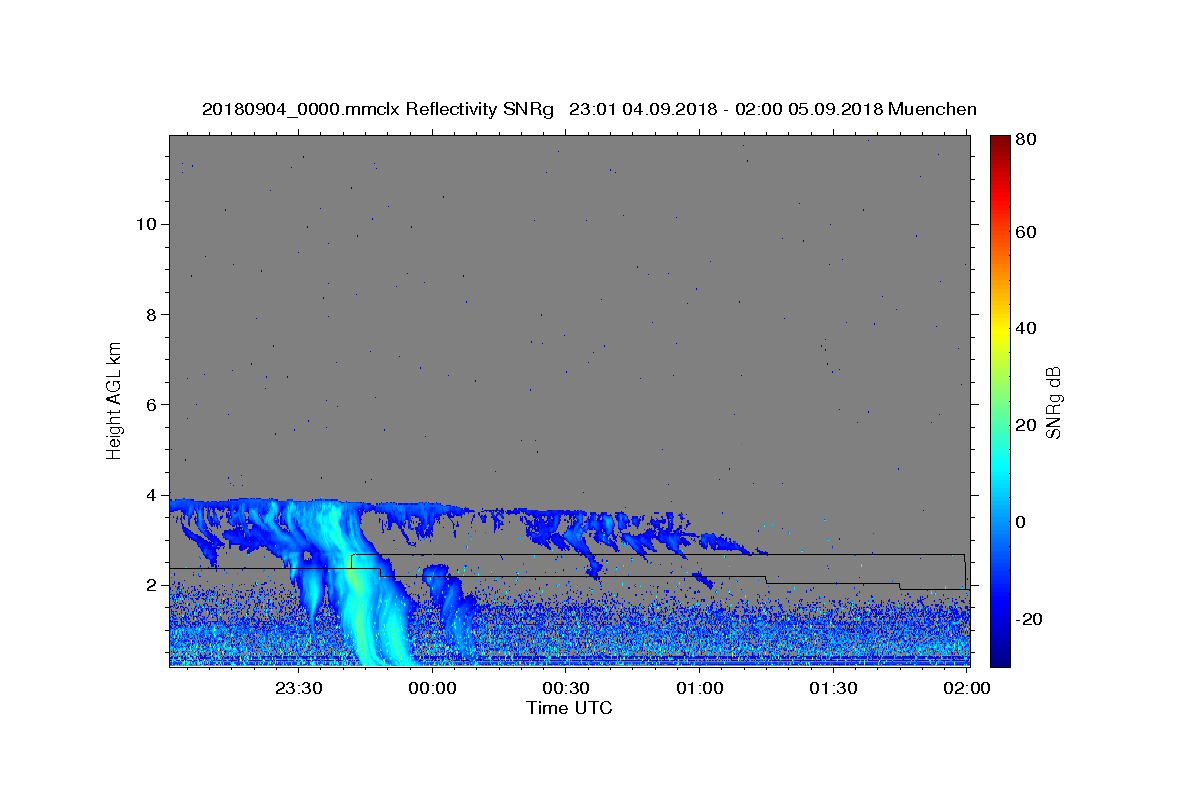This screenshot has width=1200, height=800.
Task: Click the SNRg color scale bar
Action: click(x=1000, y=400)
